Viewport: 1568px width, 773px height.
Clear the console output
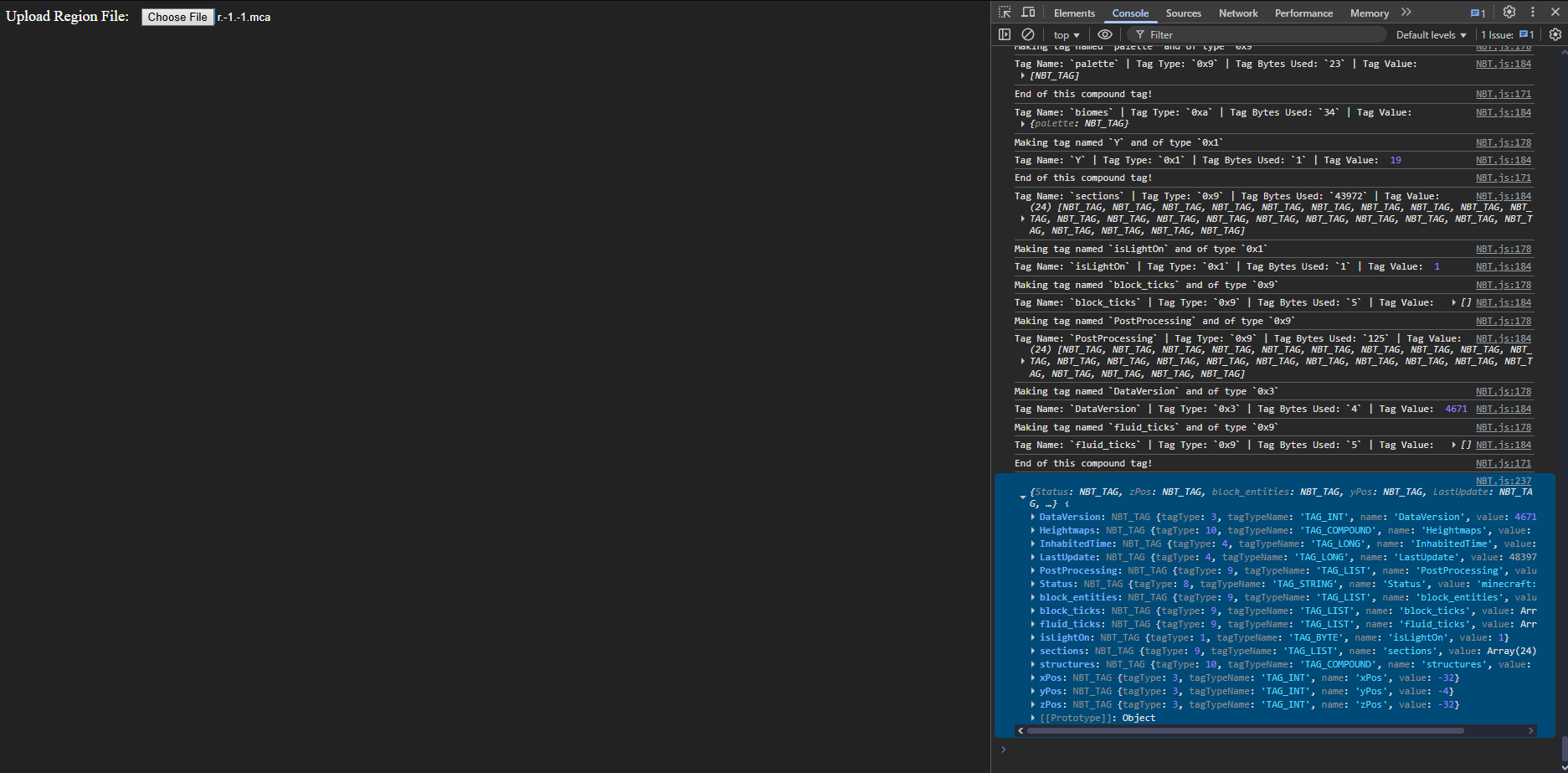[1028, 34]
